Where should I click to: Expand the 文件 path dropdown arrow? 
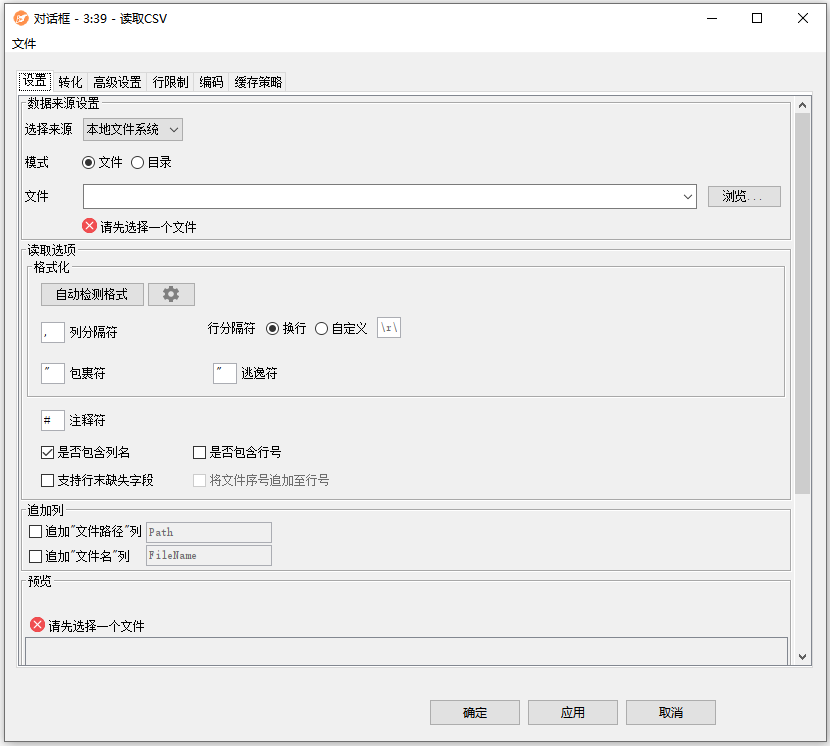(688, 197)
